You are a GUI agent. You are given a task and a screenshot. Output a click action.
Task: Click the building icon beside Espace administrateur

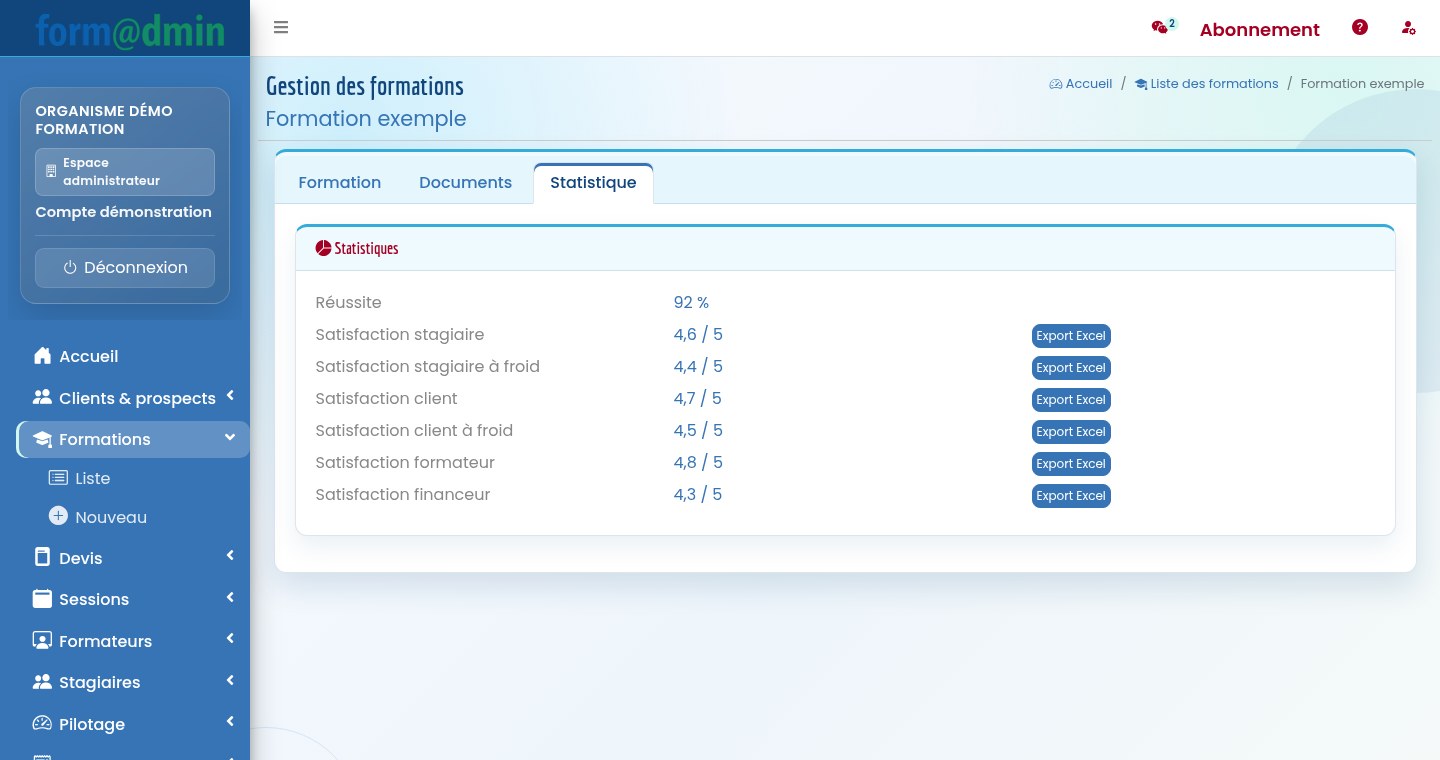tap(51, 172)
